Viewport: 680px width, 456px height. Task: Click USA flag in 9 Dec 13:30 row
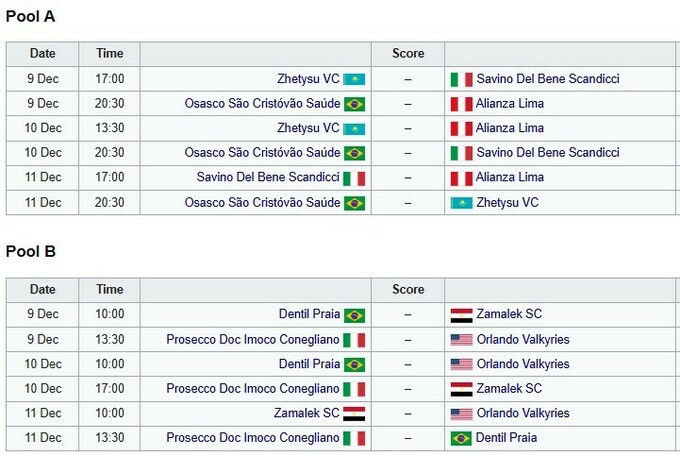click(x=461, y=340)
